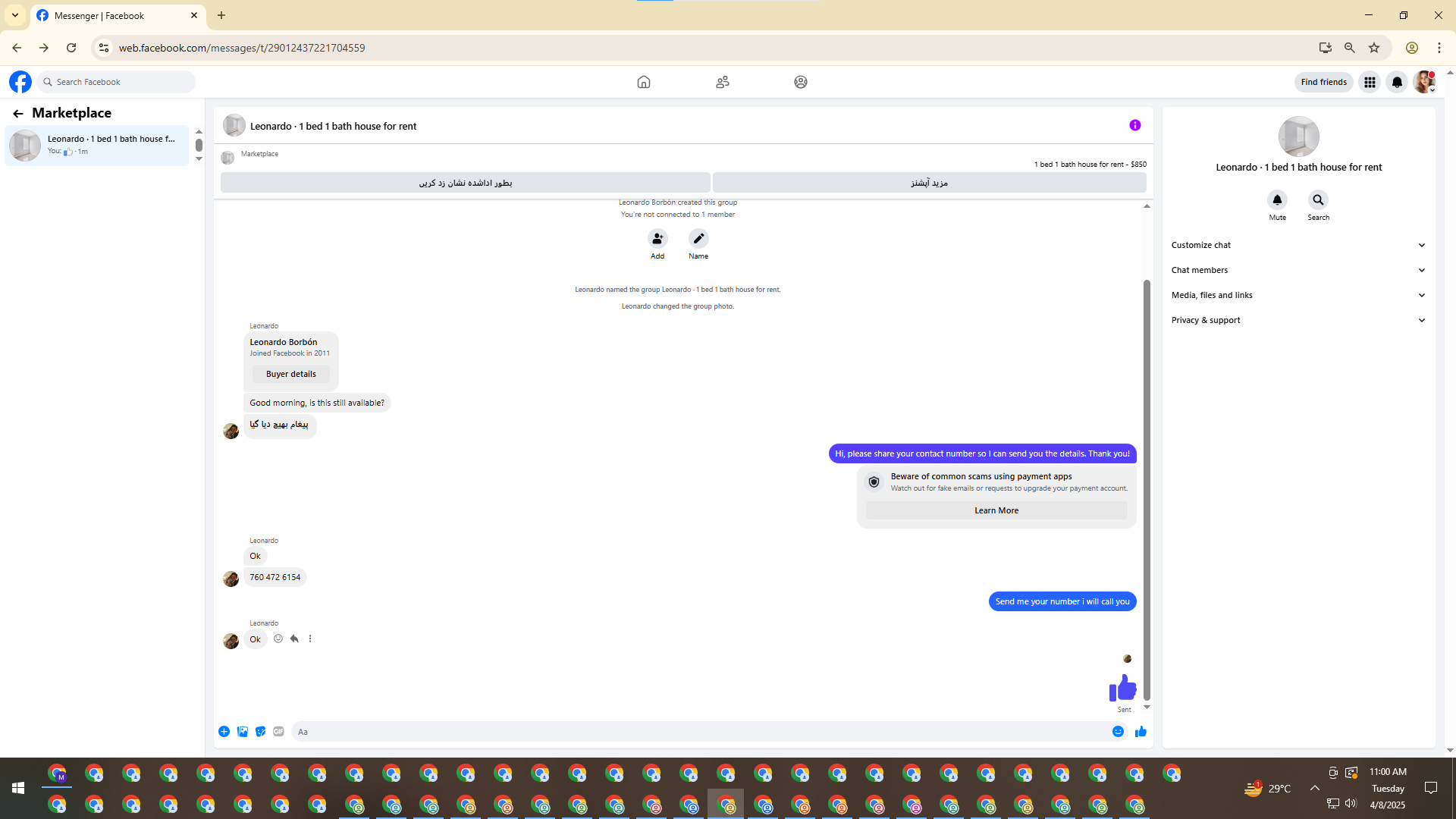1456x819 pixels.
Task: Open the emoji picker in message box
Action: click(x=1118, y=732)
